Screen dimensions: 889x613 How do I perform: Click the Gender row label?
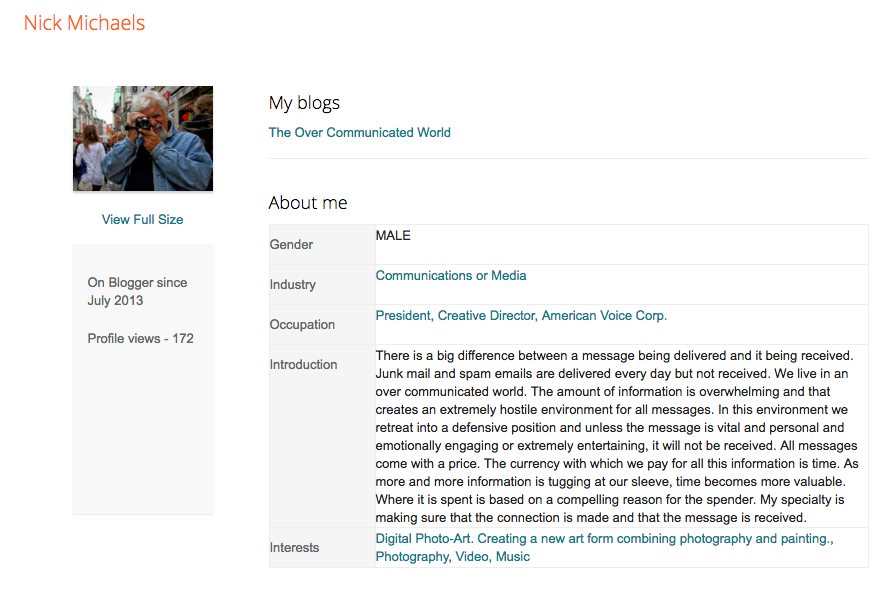click(291, 244)
